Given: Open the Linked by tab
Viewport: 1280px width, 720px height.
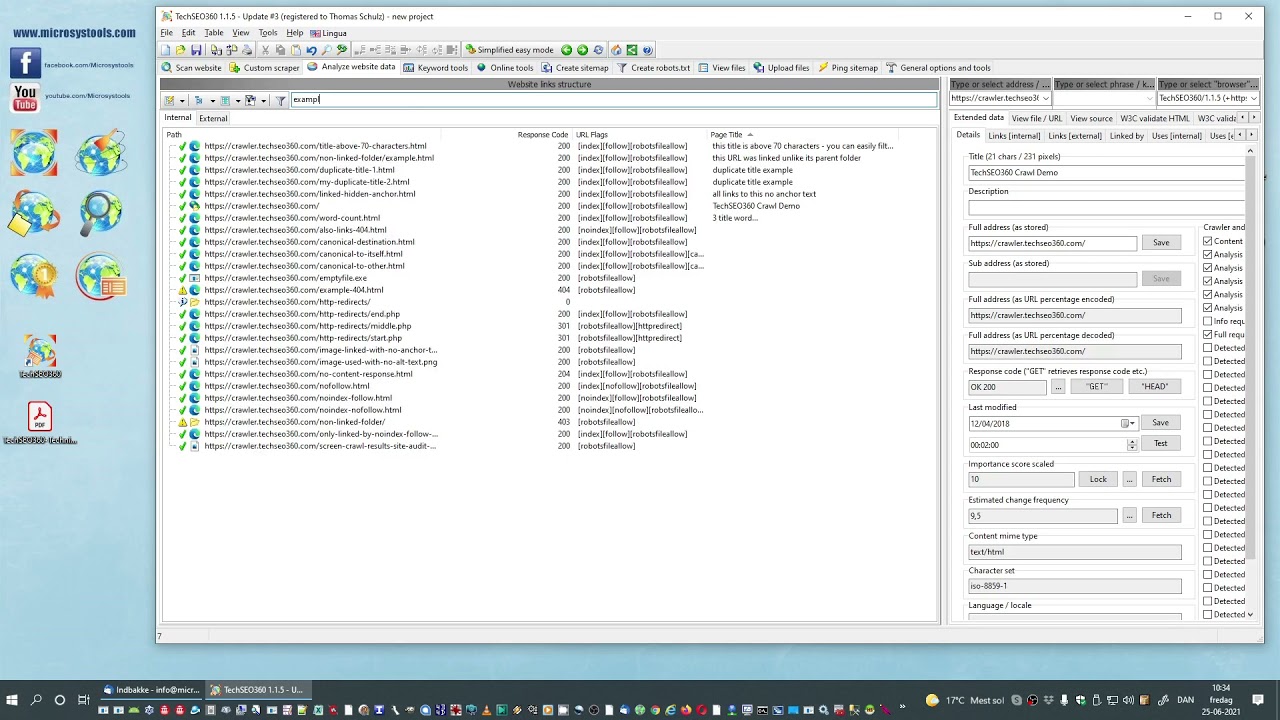Looking at the screenshot, I should pos(1126,135).
